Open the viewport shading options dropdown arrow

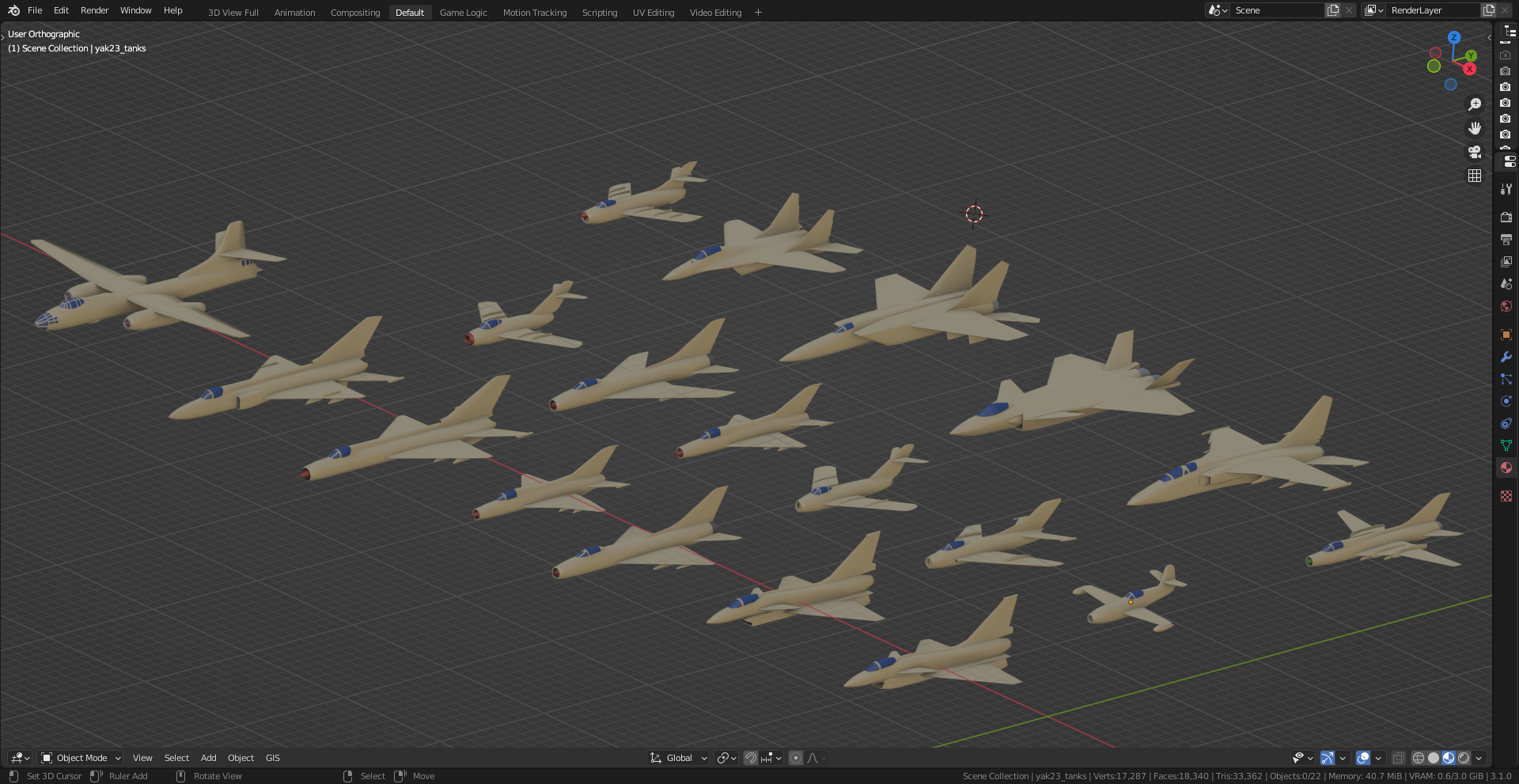tap(1479, 758)
